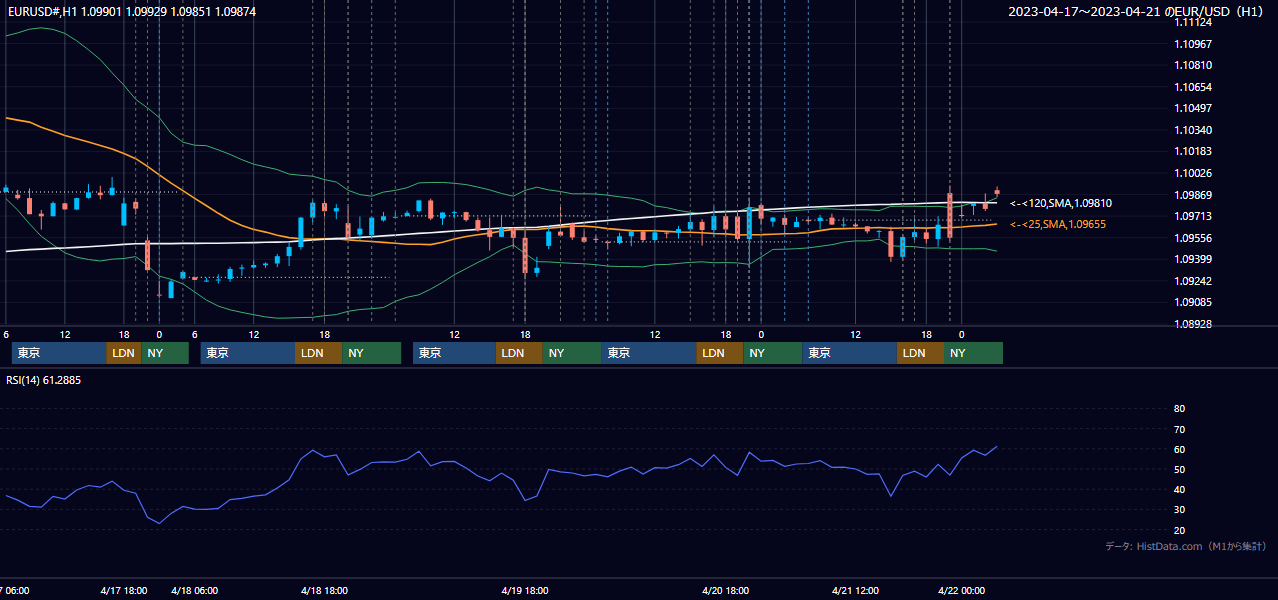Click the HistData.com data credit text

1186,546
